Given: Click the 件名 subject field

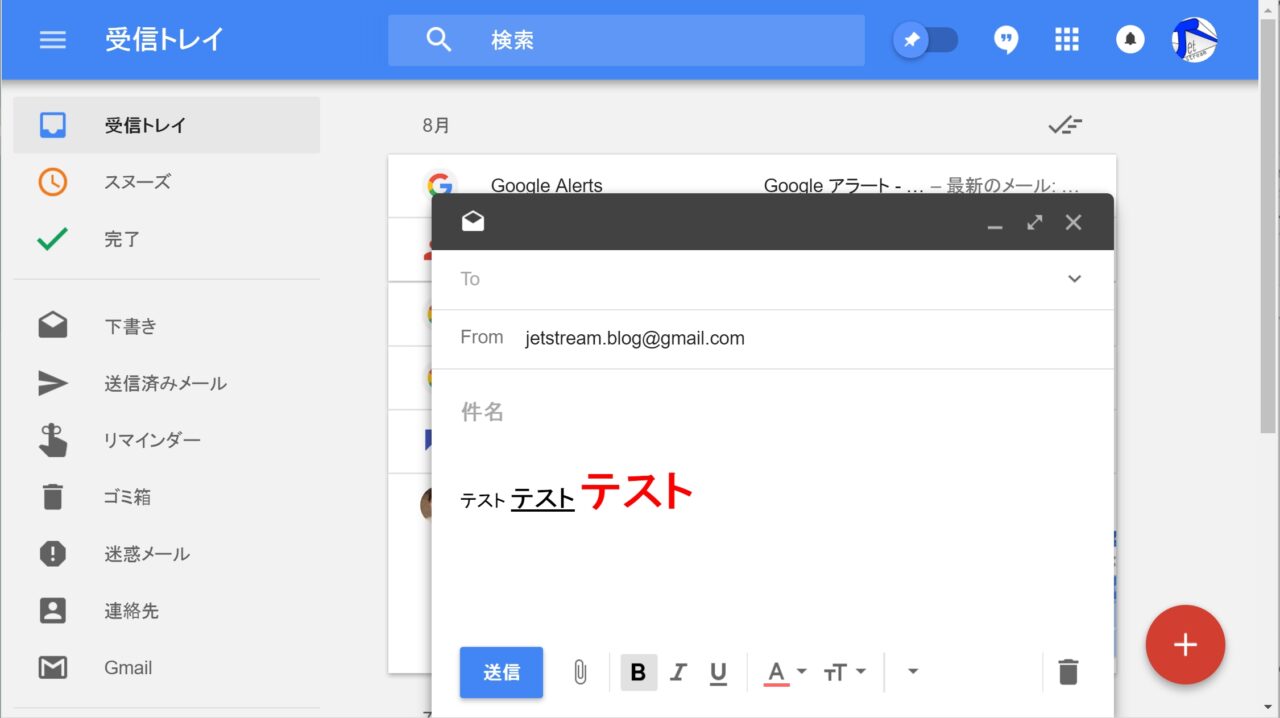Looking at the screenshot, I should point(770,412).
